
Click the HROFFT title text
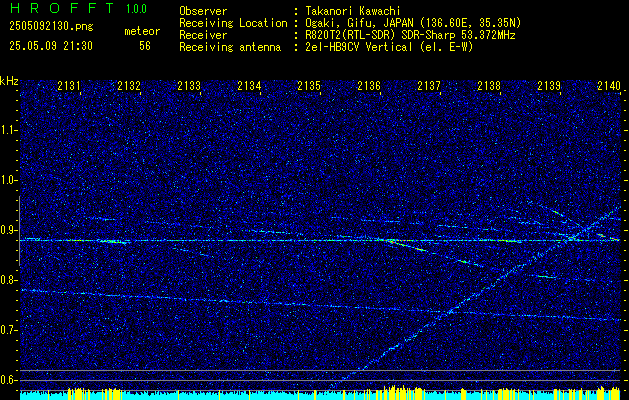point(62,8)
